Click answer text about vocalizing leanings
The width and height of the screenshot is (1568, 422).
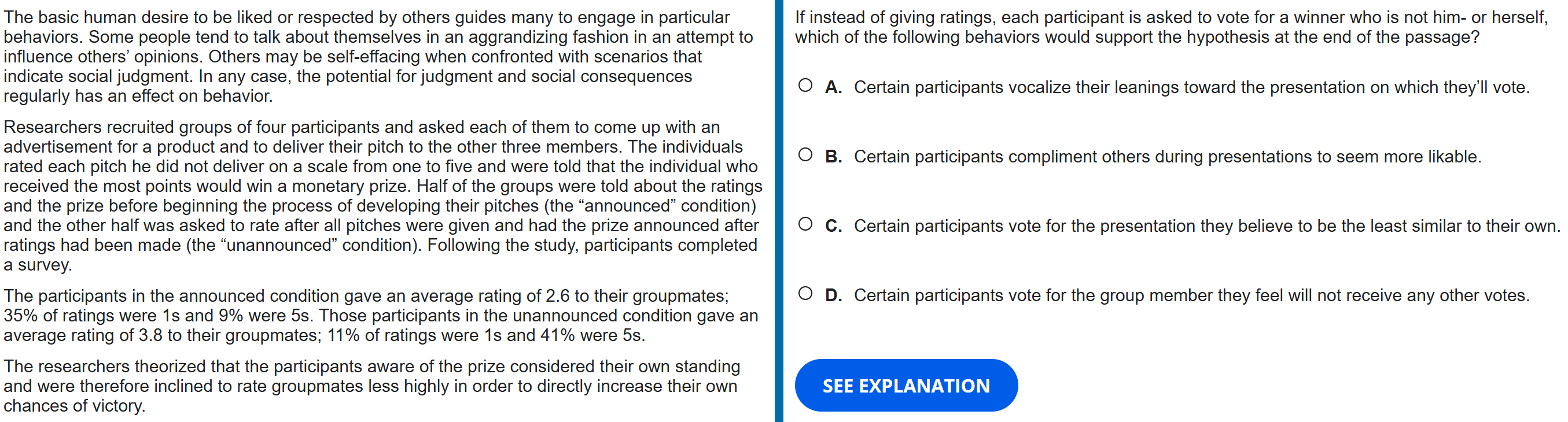pos(1191,87)
